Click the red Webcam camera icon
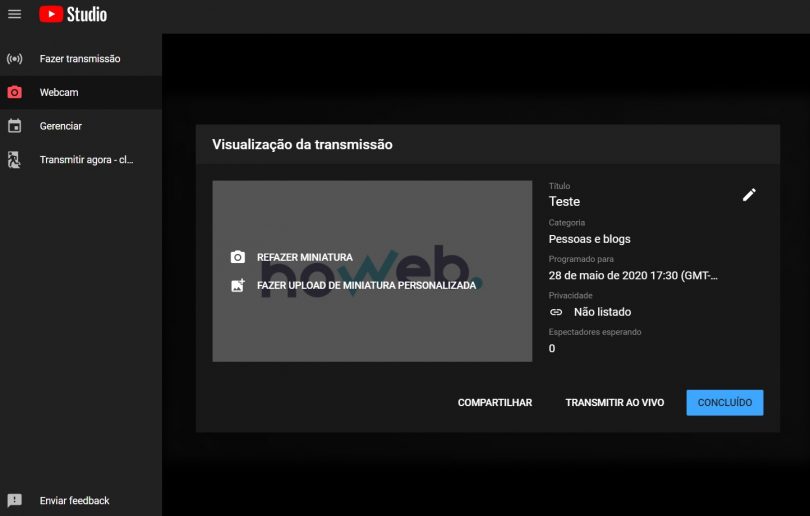810x516 pixels. 14,92
